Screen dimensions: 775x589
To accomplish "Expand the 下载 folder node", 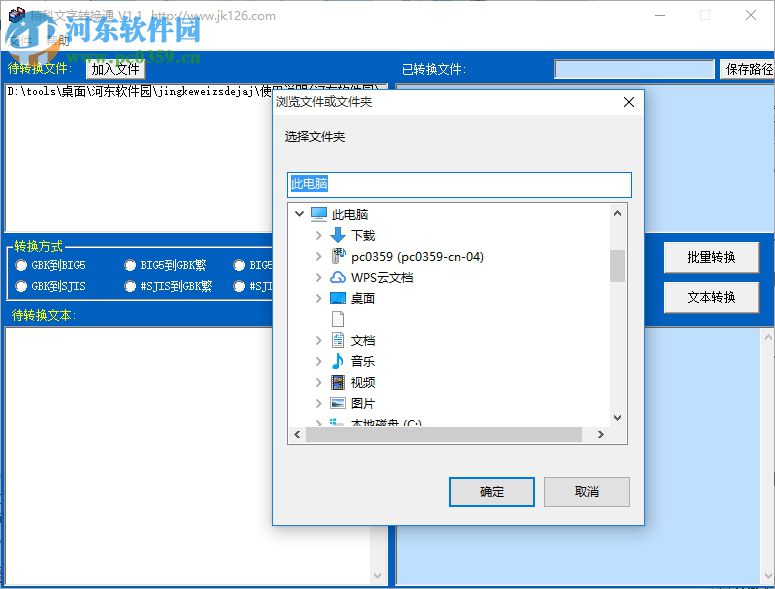I will [x=318, y=235].
